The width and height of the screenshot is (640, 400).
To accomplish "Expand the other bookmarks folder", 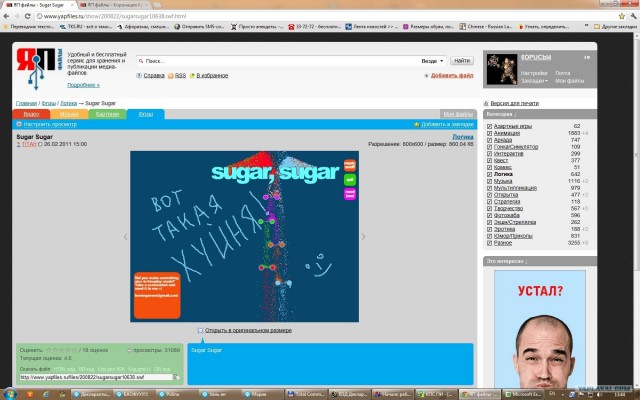I will [615, 27].
